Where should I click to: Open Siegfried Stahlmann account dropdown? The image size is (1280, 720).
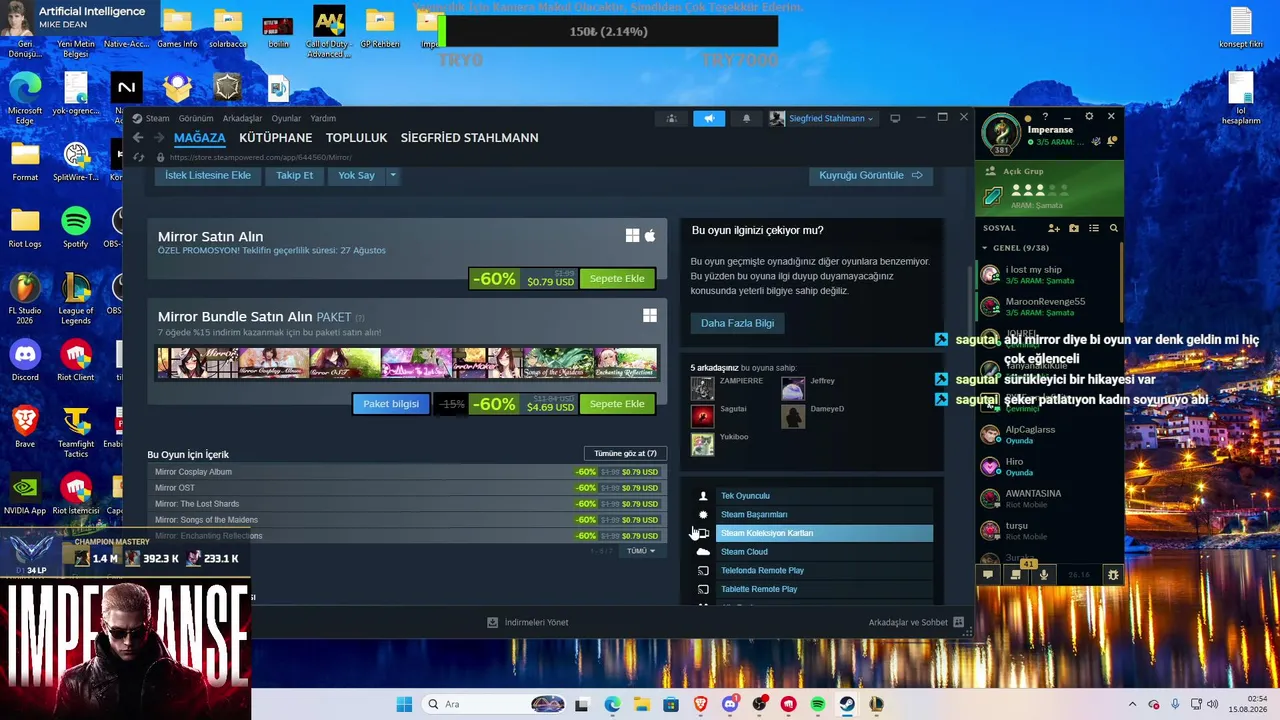(822, 118)
